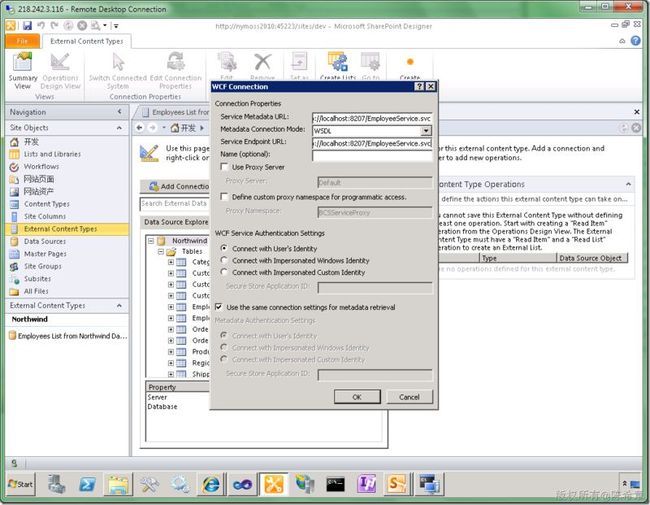Open Workflows in Site Objects

point(41,166)
